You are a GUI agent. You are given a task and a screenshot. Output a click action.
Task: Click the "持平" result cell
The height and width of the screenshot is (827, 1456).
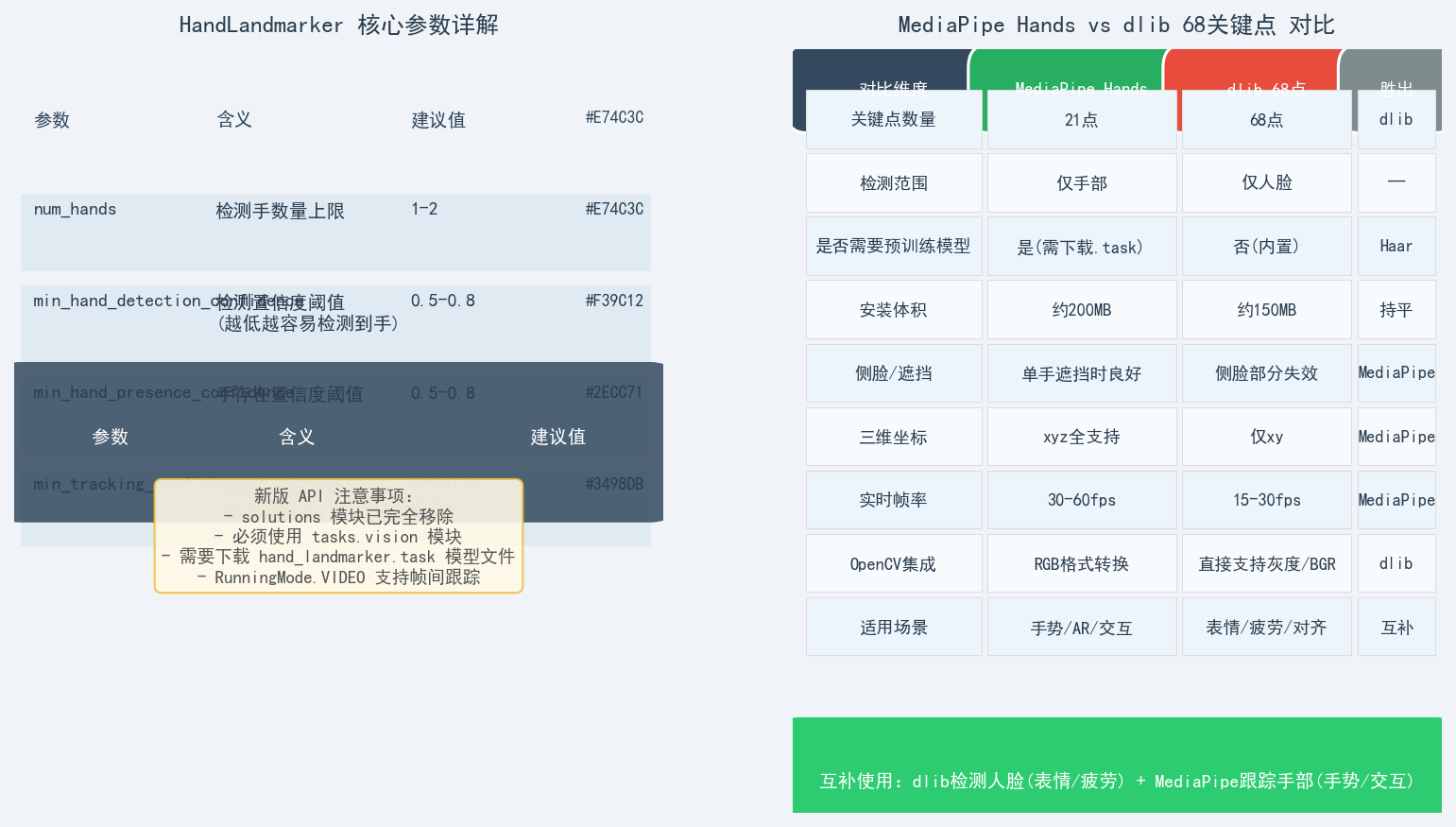click(x=1396, y=310)
